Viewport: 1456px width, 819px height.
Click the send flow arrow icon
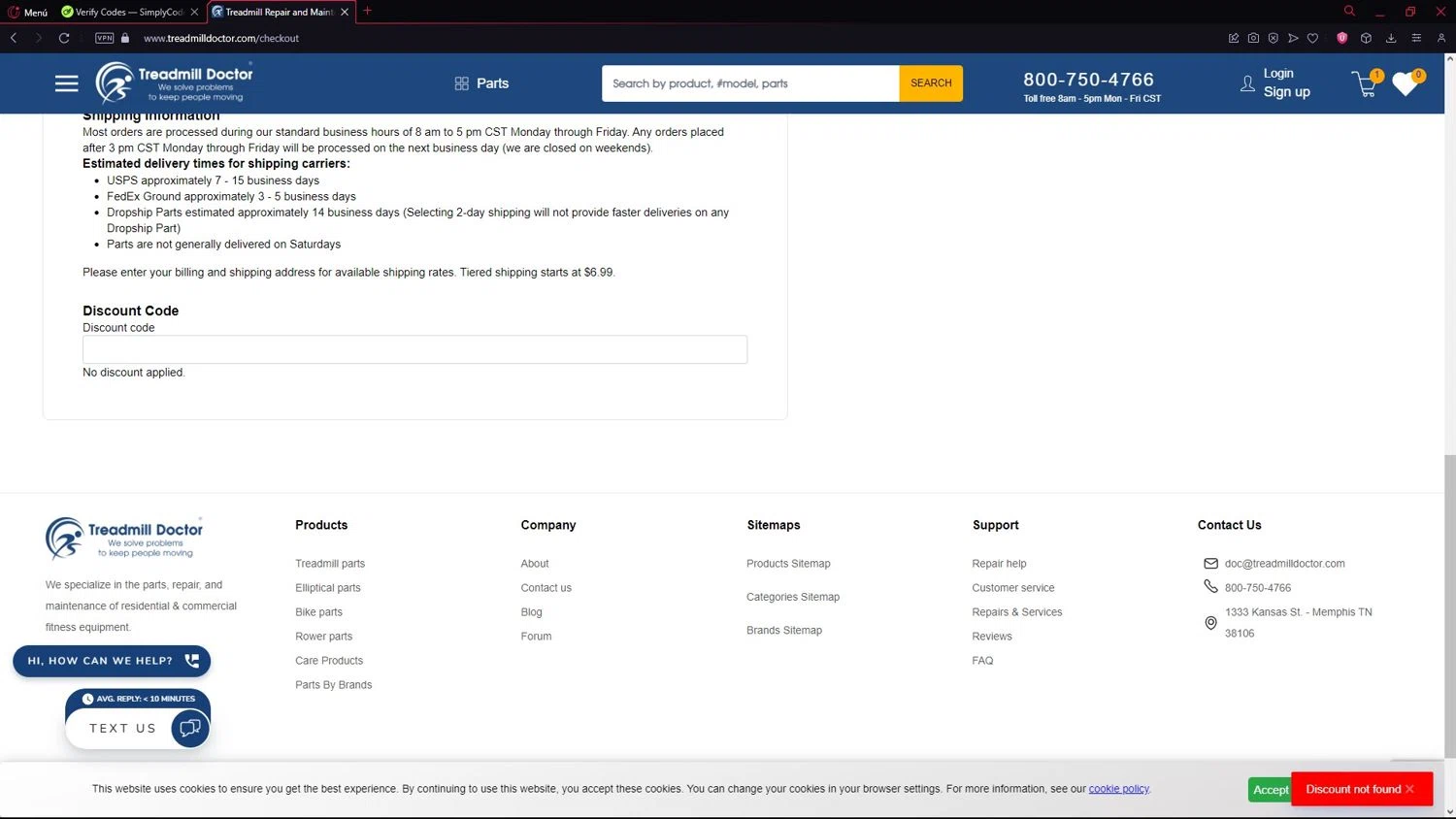[x=1293, y=38]
